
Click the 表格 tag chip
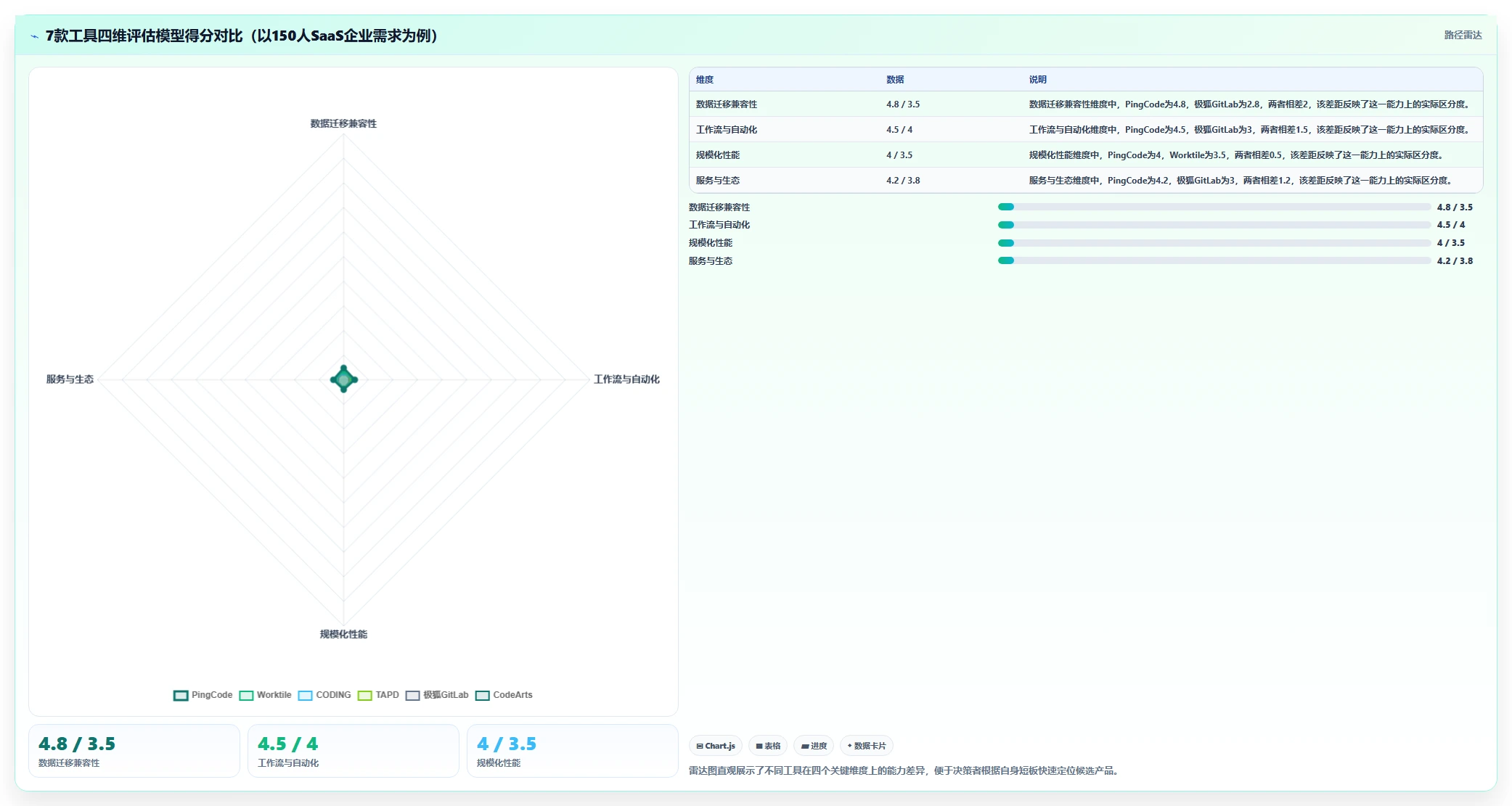pos(768,746)
